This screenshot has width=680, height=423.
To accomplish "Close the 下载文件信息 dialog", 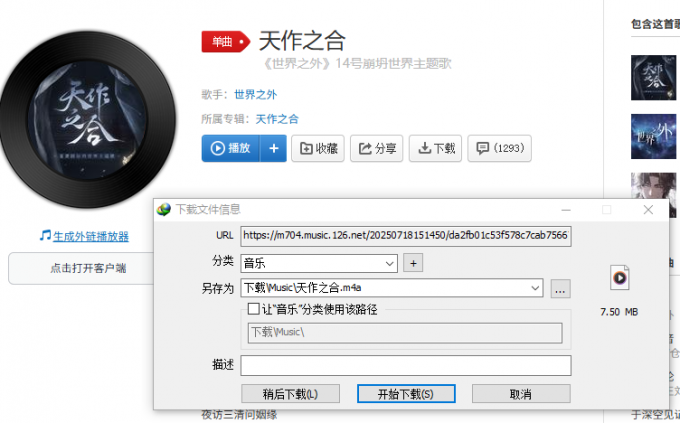I will coord(648,210).
